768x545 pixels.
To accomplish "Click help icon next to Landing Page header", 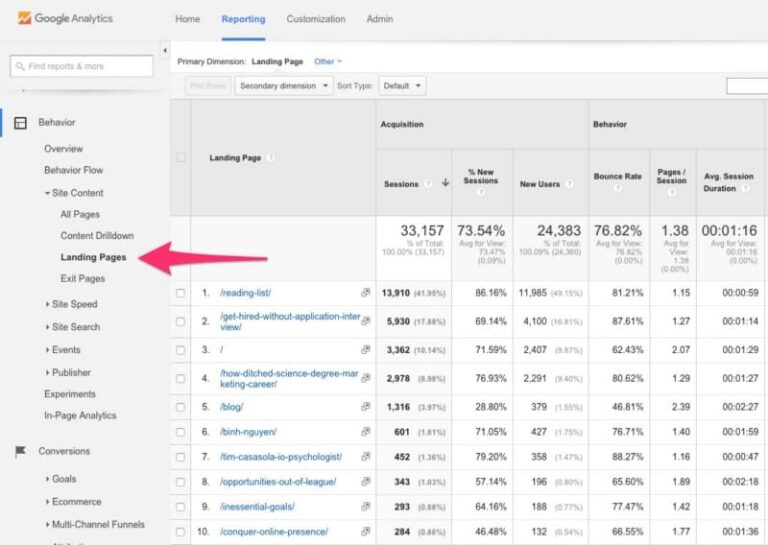I will pyautogui.click(x=271, y=158).
